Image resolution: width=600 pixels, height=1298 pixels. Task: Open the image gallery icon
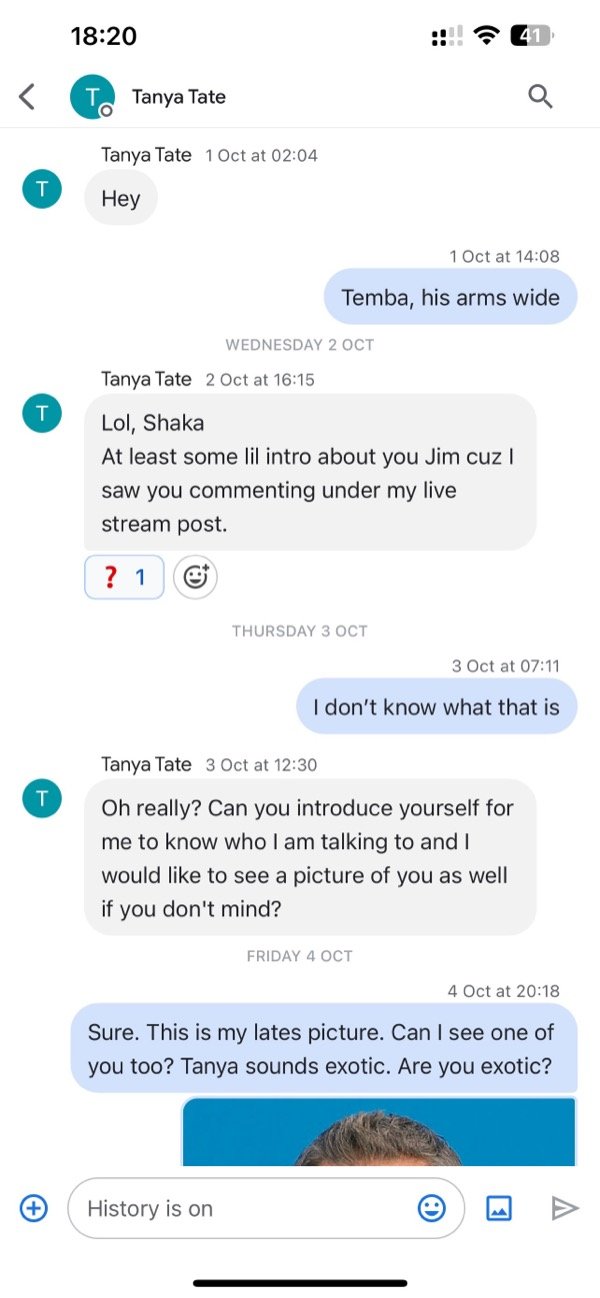point(499,1208)
